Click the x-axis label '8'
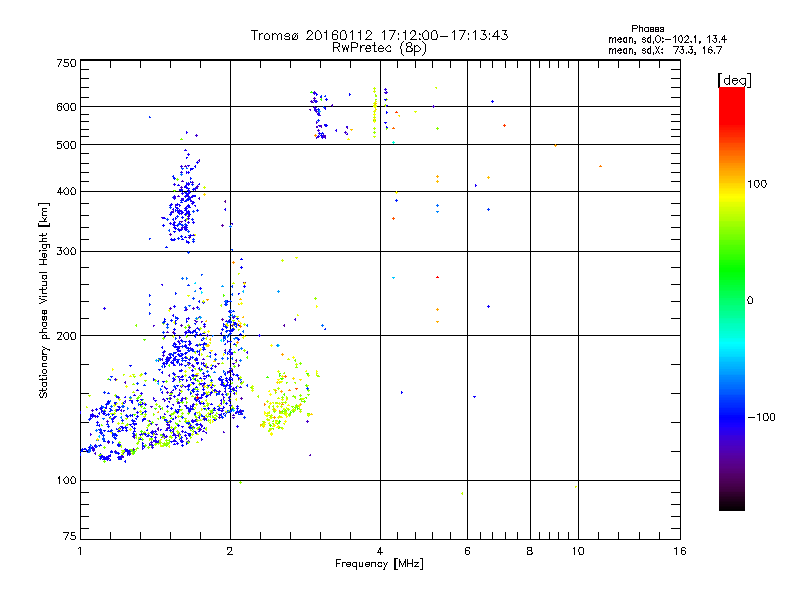The image size is (800, 600). tap(530, 551)
